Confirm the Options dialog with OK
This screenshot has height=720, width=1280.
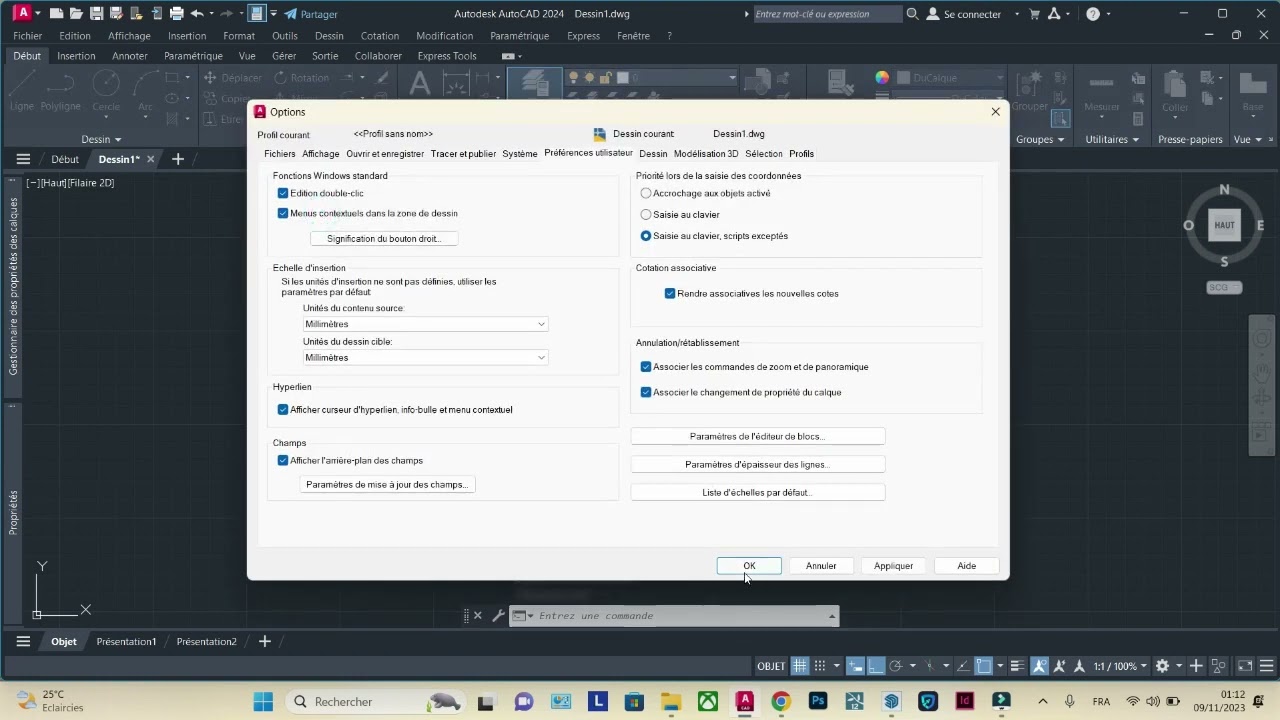point(749,566)
